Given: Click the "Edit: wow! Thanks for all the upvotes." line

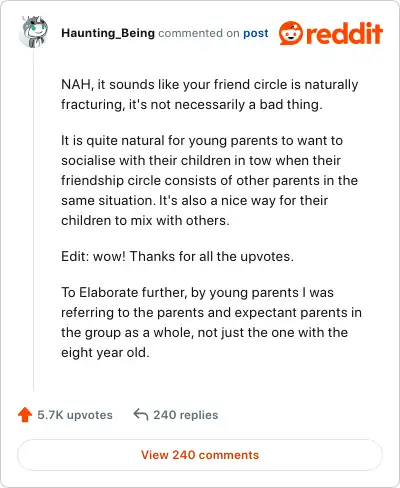Looking at the screenshot, I should point(177,256).
